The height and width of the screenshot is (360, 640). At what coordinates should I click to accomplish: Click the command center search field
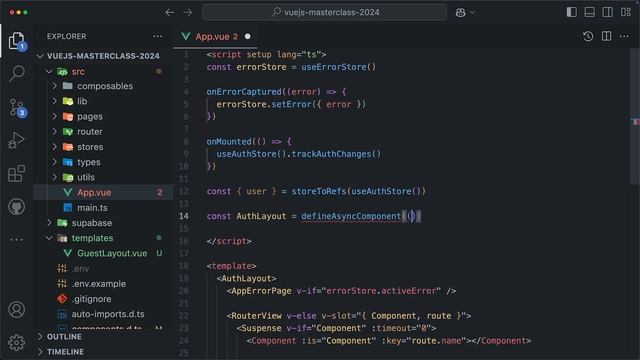[324, 12]
